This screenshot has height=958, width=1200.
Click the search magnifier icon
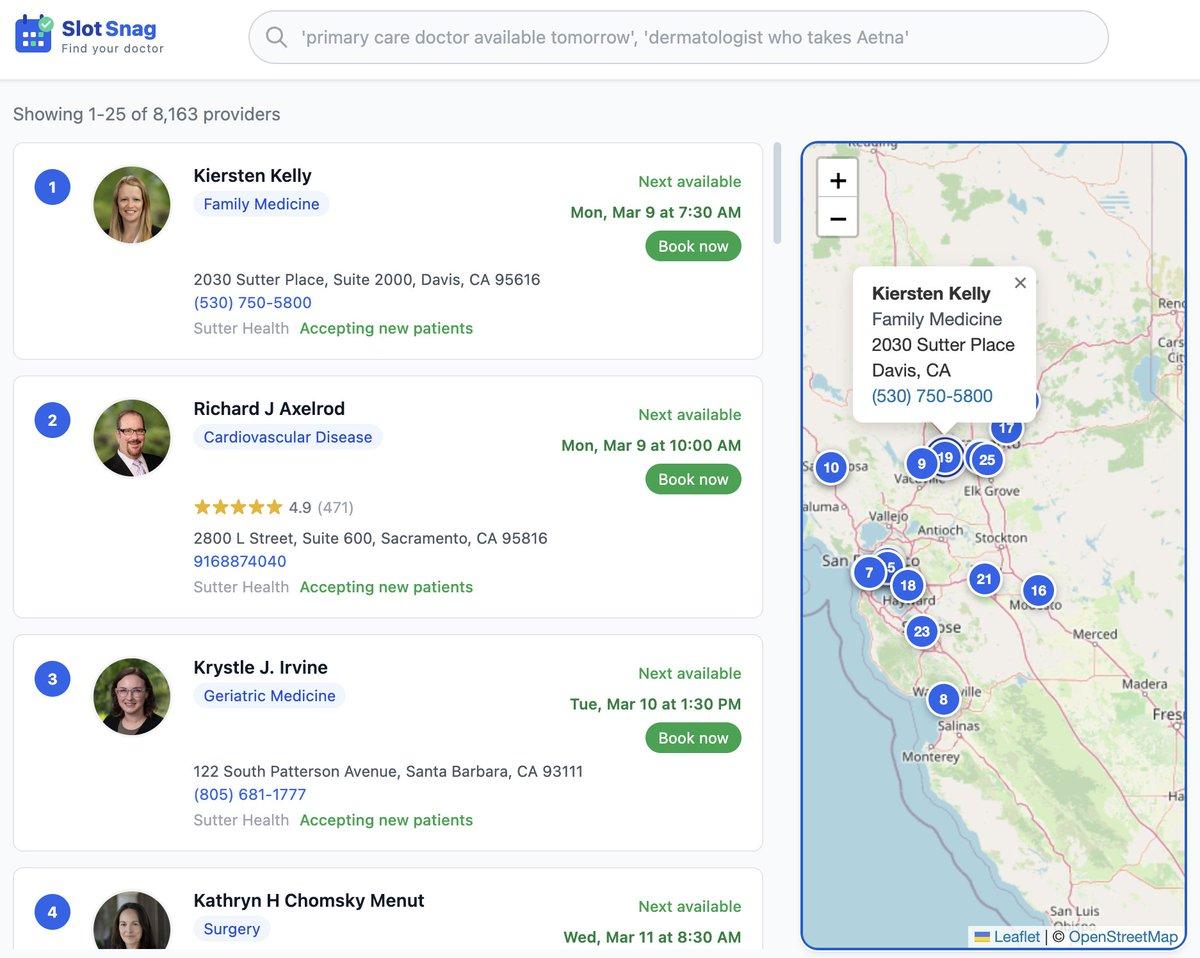tap(276, 36)
